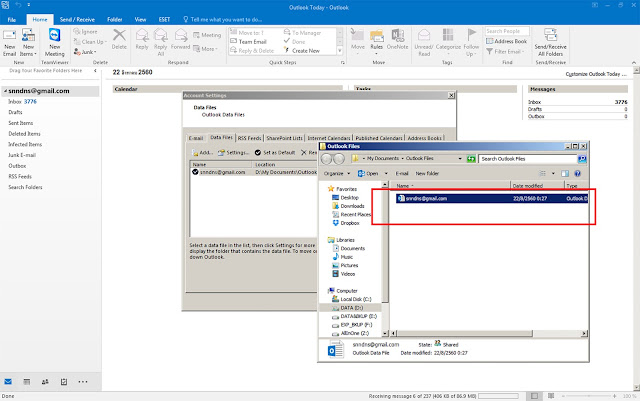
Task: Switch to the Send / Receive ribbon tab
Action: click(x=77, y=20)
